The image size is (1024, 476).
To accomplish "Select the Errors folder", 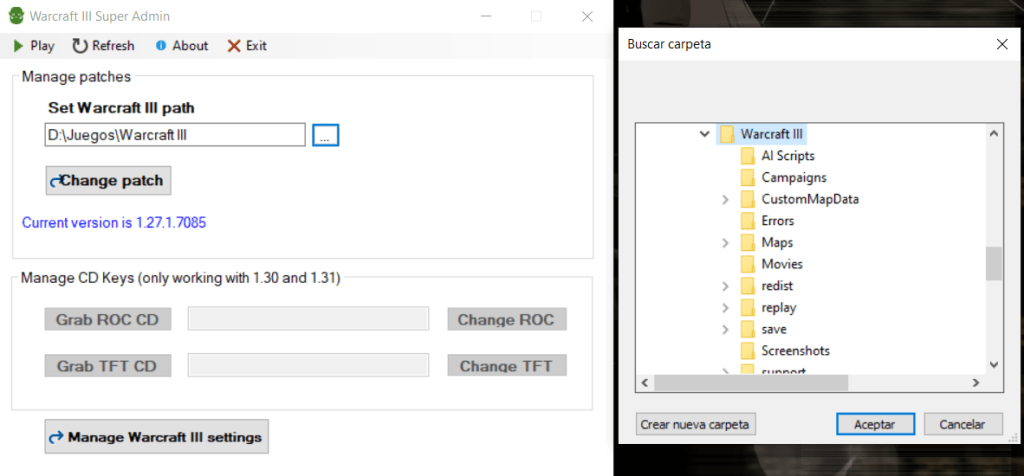I will pyautogui.click(x=777, y=221).
